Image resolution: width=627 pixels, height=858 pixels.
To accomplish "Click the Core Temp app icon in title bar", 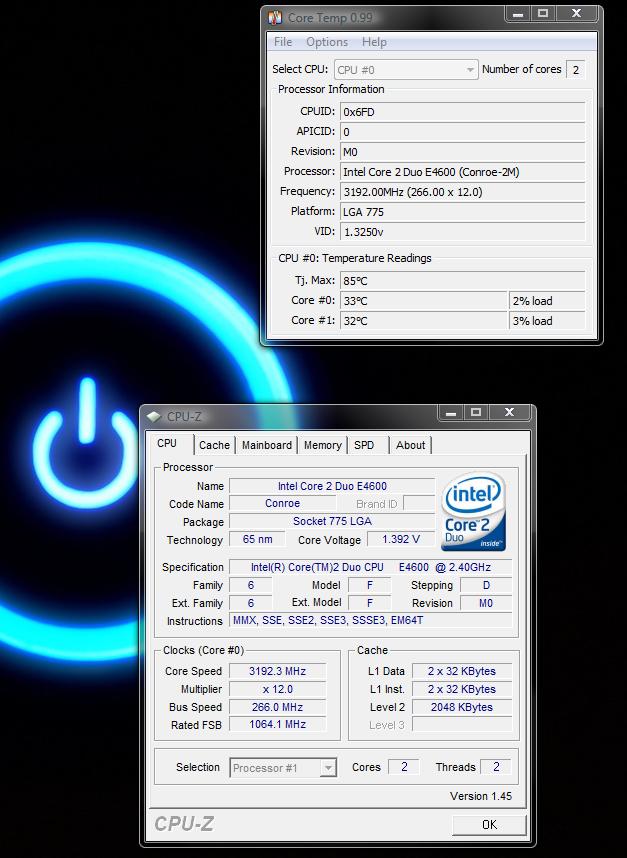I will 275,18.
